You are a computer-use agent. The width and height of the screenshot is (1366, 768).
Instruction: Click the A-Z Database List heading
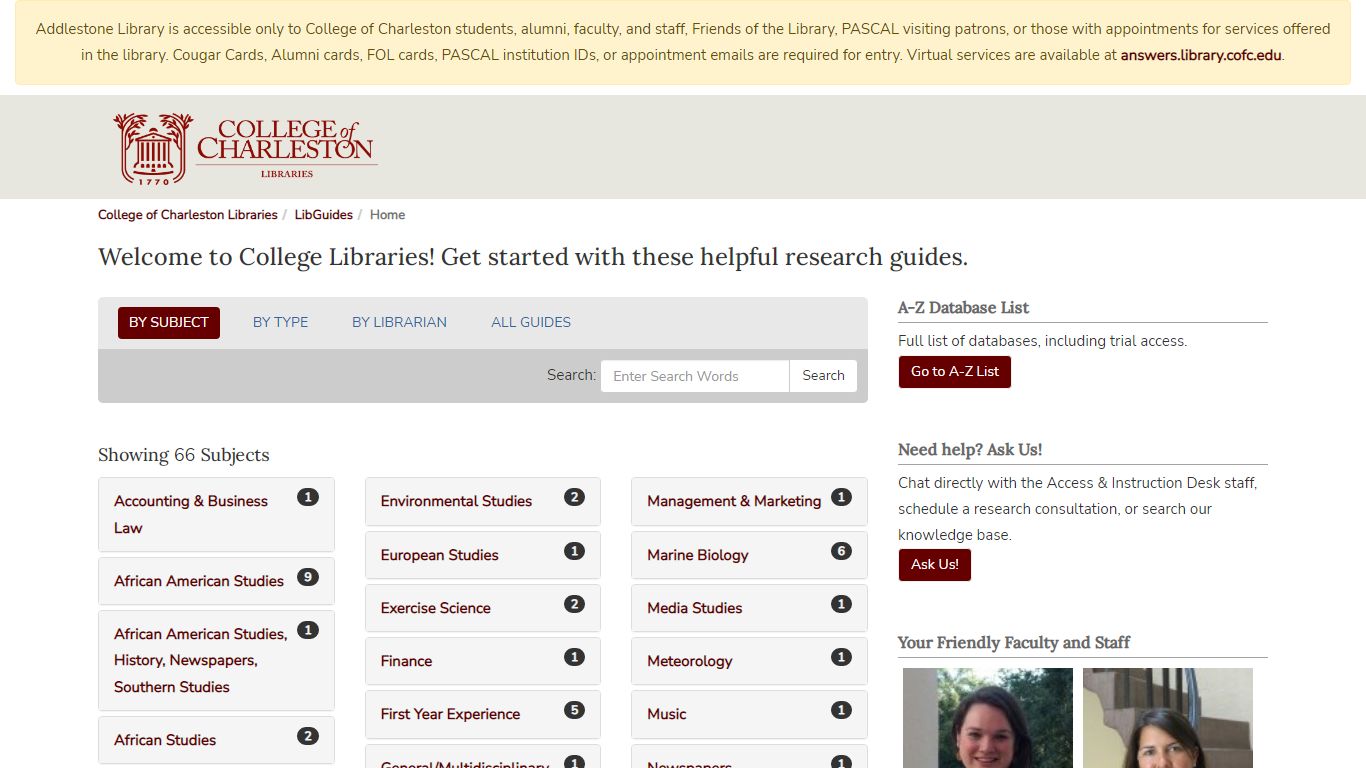[963, 308]
